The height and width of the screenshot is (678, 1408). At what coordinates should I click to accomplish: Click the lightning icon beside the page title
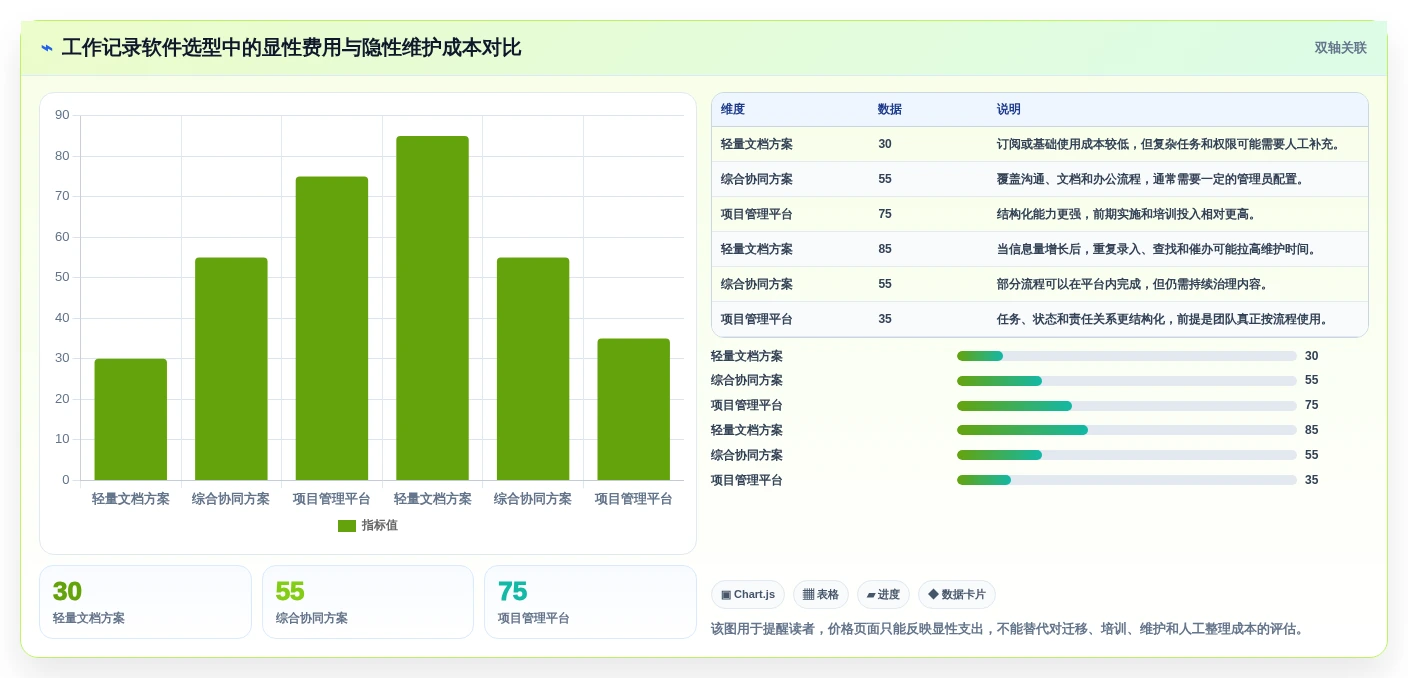click(47, 48)
